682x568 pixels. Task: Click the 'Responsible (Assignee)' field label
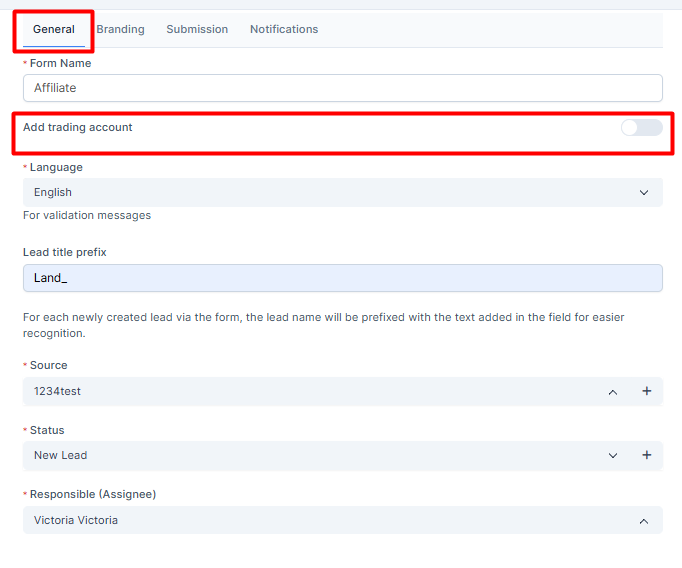tap(93, 494)
